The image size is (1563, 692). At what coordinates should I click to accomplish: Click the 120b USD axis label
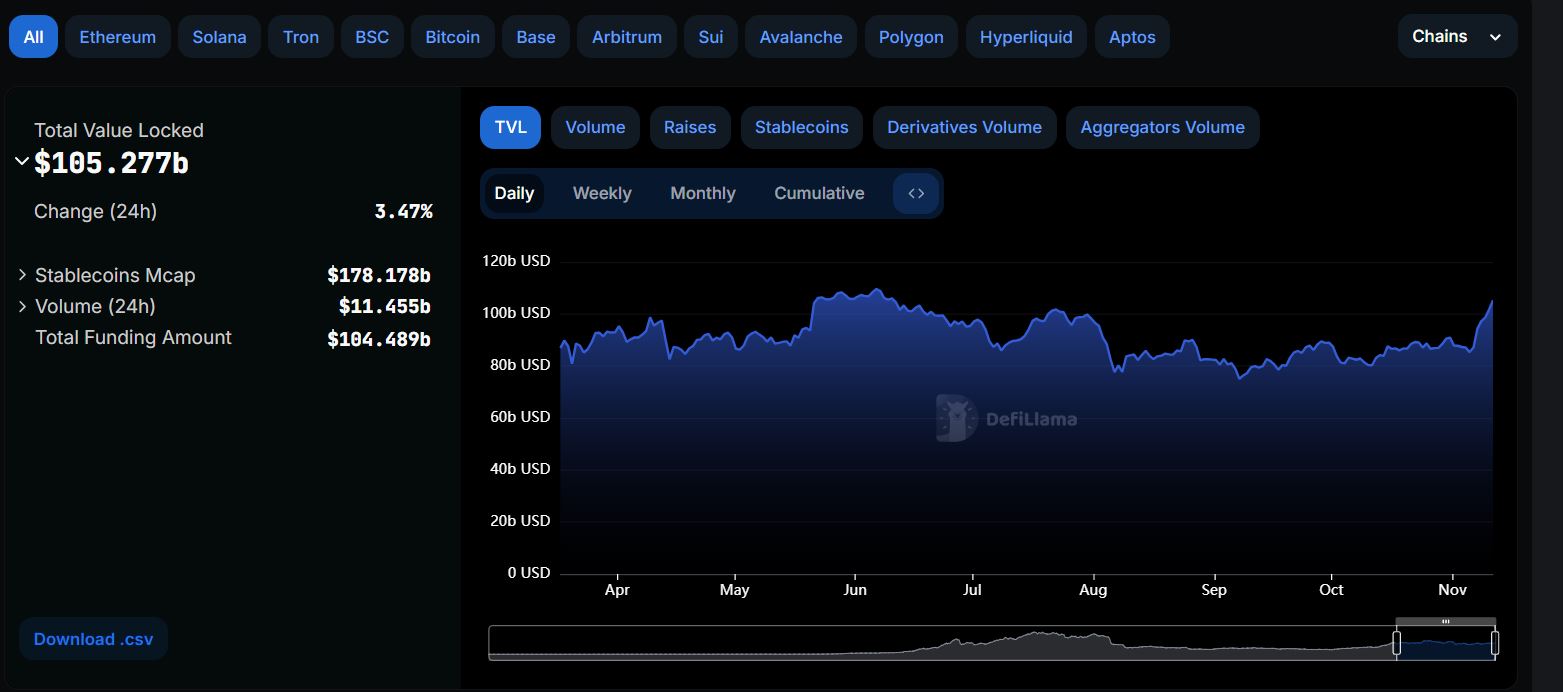[515, 261]
